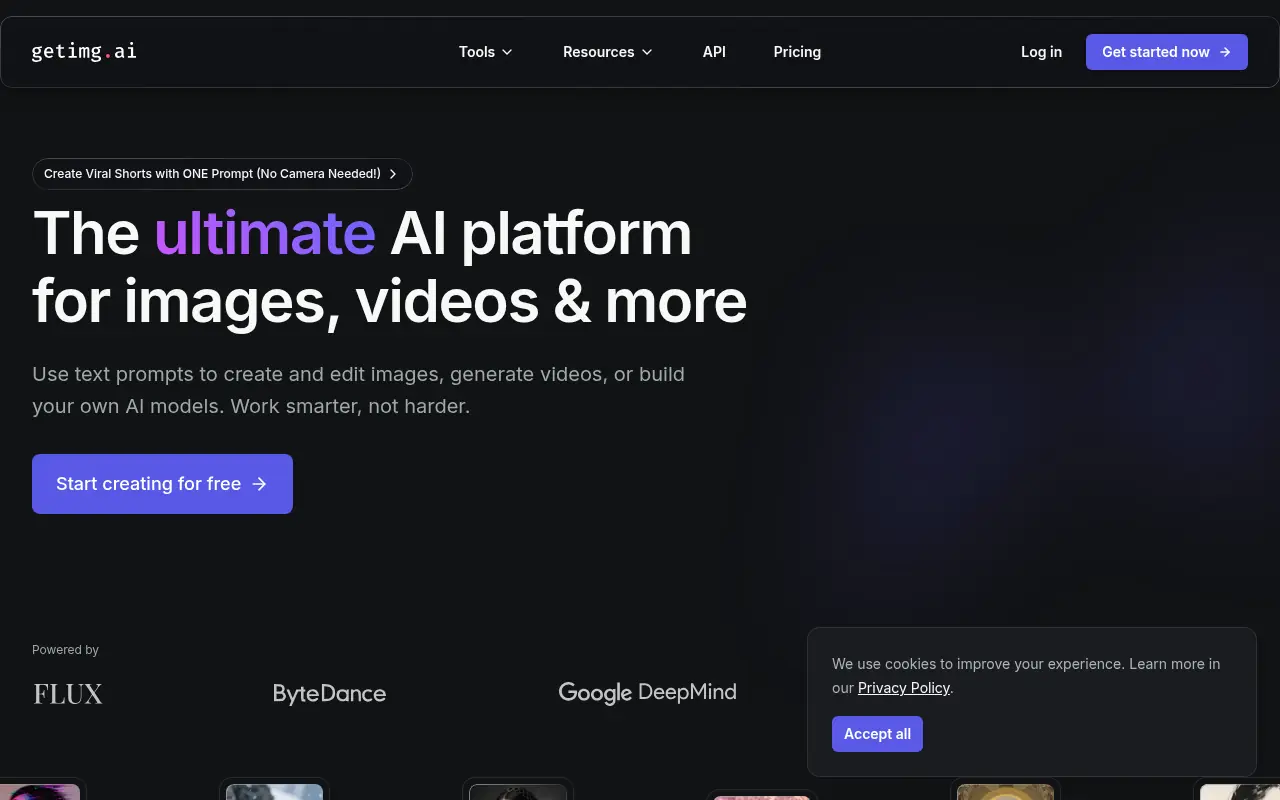Viewport: 1280px width, 800px height.
Task: Click the getimg.ai logo
Action: [x=84, y=51]
